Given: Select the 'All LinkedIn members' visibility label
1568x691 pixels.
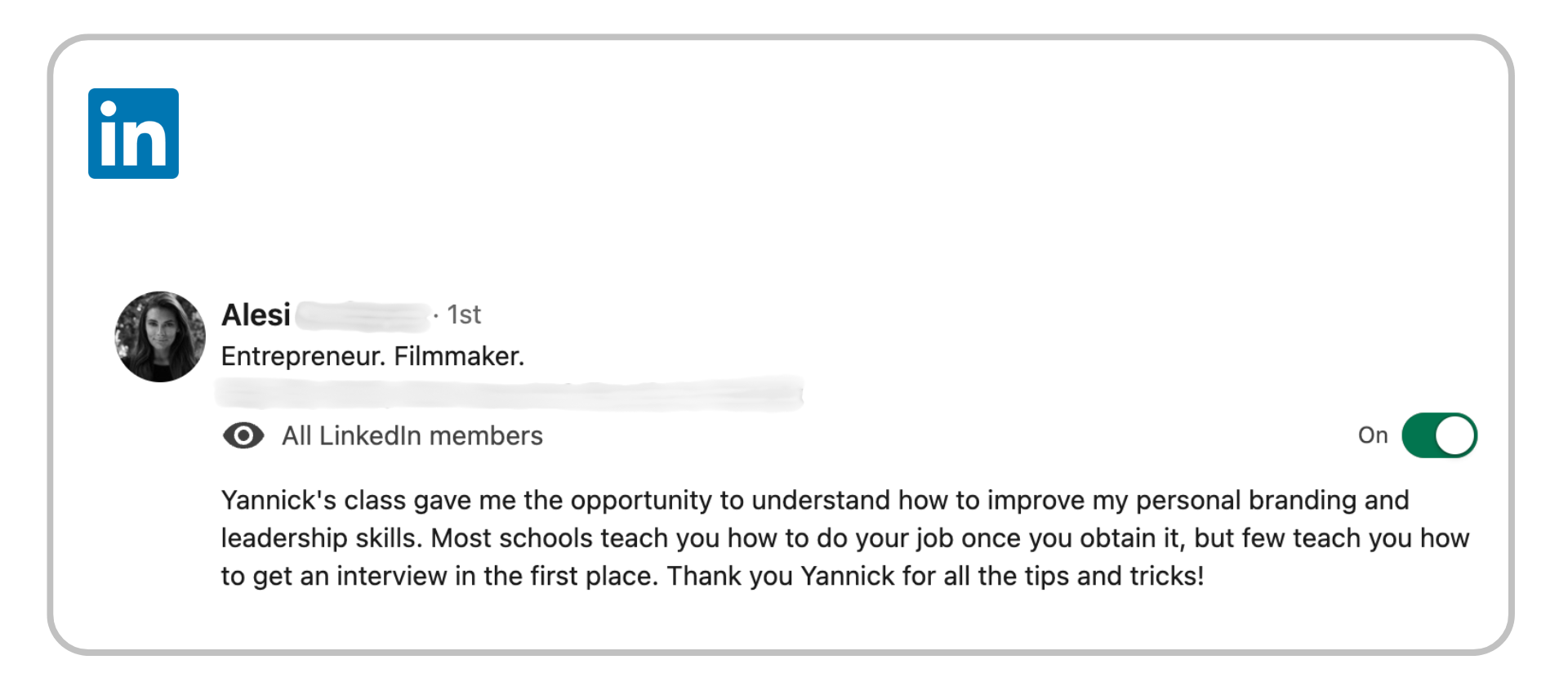Looking at the screenshot, I should (x=412, y=436).
